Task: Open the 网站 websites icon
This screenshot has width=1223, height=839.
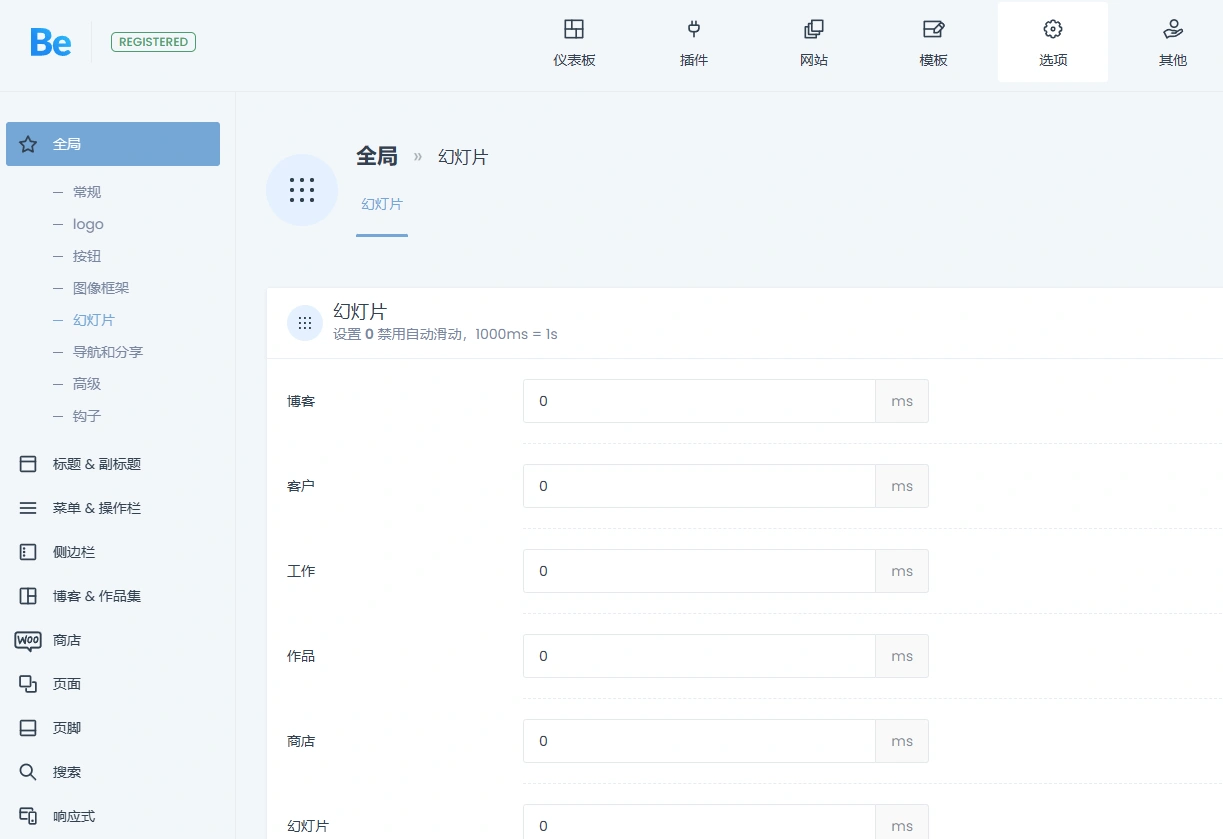Action: tap(813, 41)
